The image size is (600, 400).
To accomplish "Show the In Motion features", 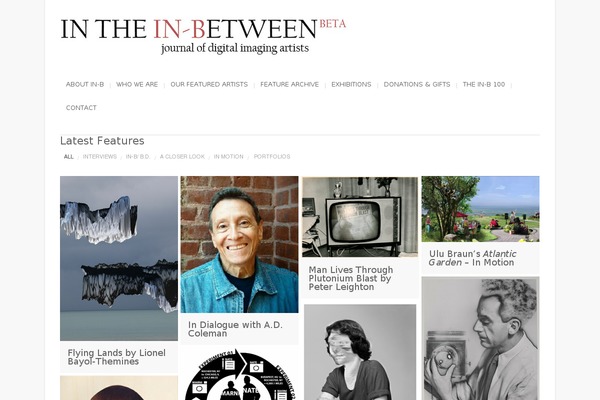I will (x=228, y=157).
